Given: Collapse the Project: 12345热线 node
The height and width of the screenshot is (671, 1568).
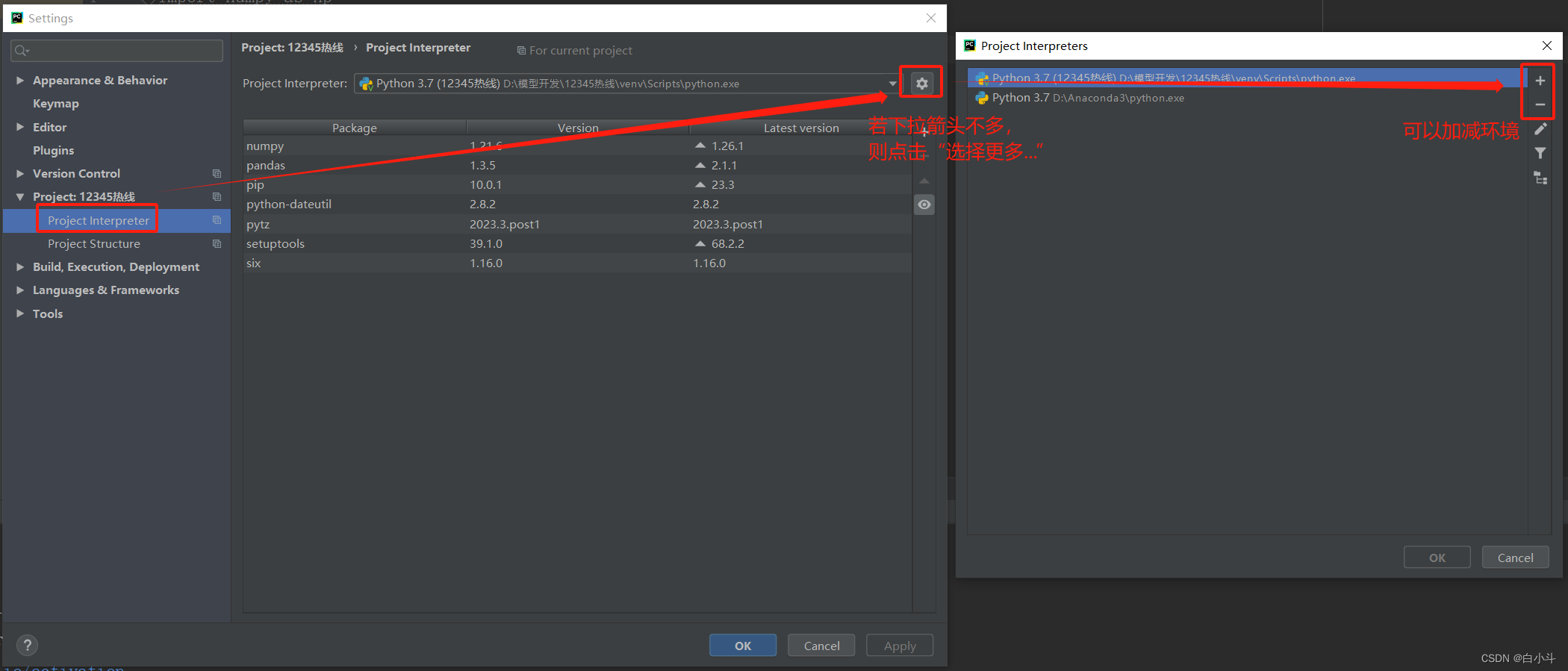Looking at the screenshot, I should 20,197.
